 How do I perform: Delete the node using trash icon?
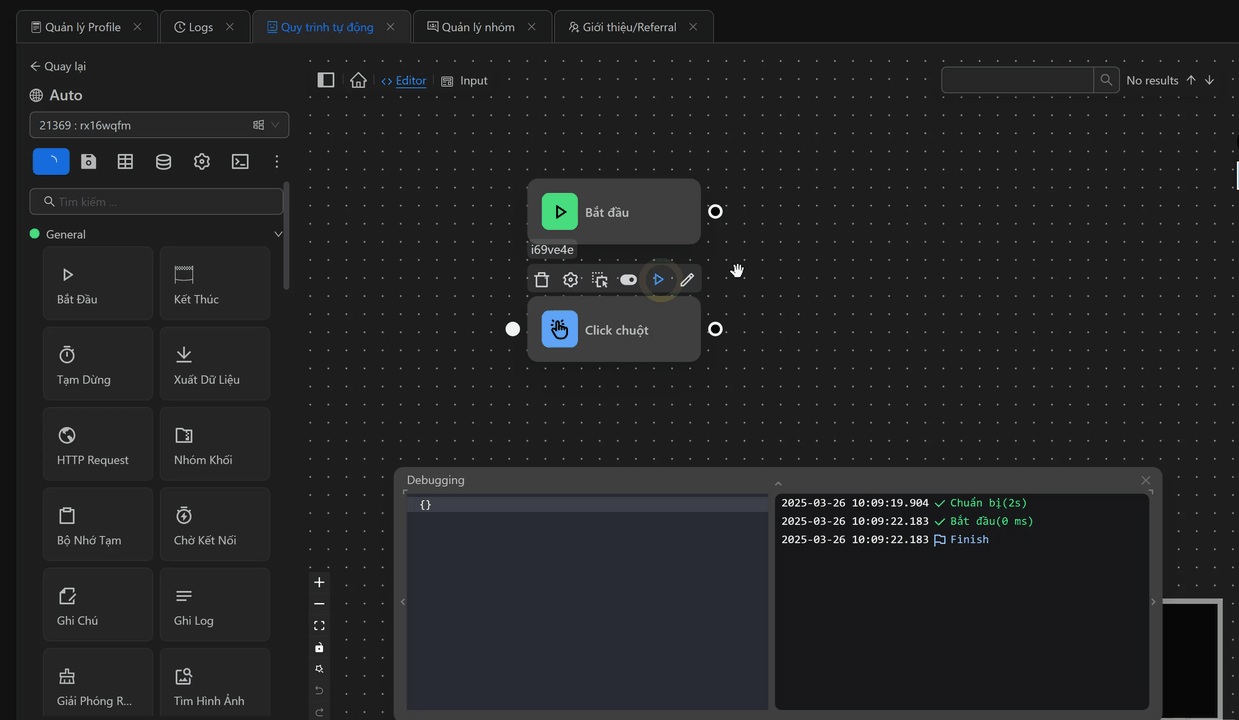click(x=541, y=280)
